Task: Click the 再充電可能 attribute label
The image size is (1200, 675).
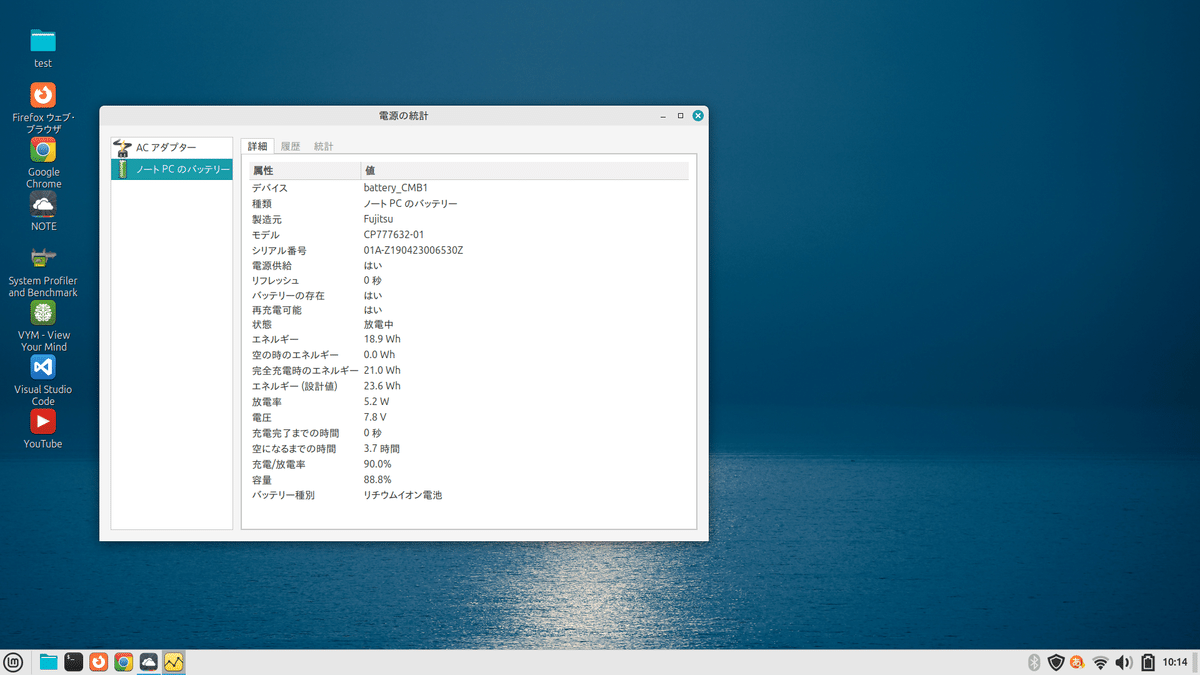Action: 276,310
